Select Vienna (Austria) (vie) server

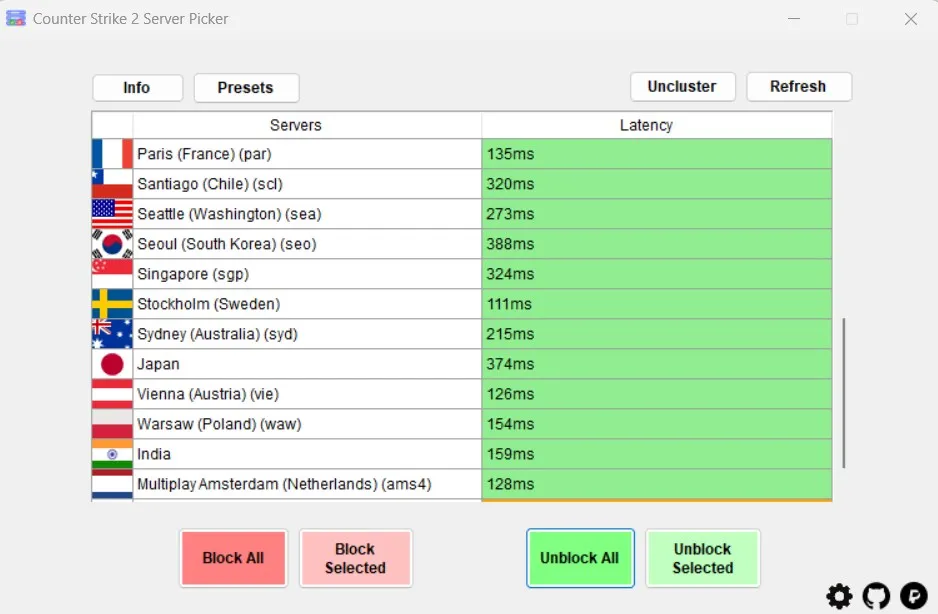[307, 394]
